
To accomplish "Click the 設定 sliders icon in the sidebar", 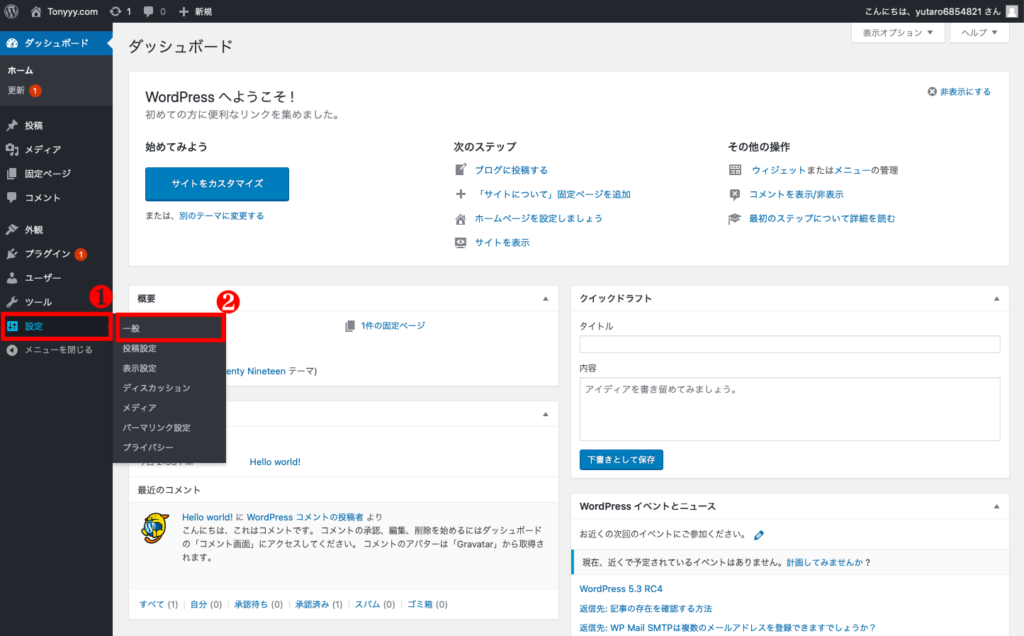I will pos(12,326).
